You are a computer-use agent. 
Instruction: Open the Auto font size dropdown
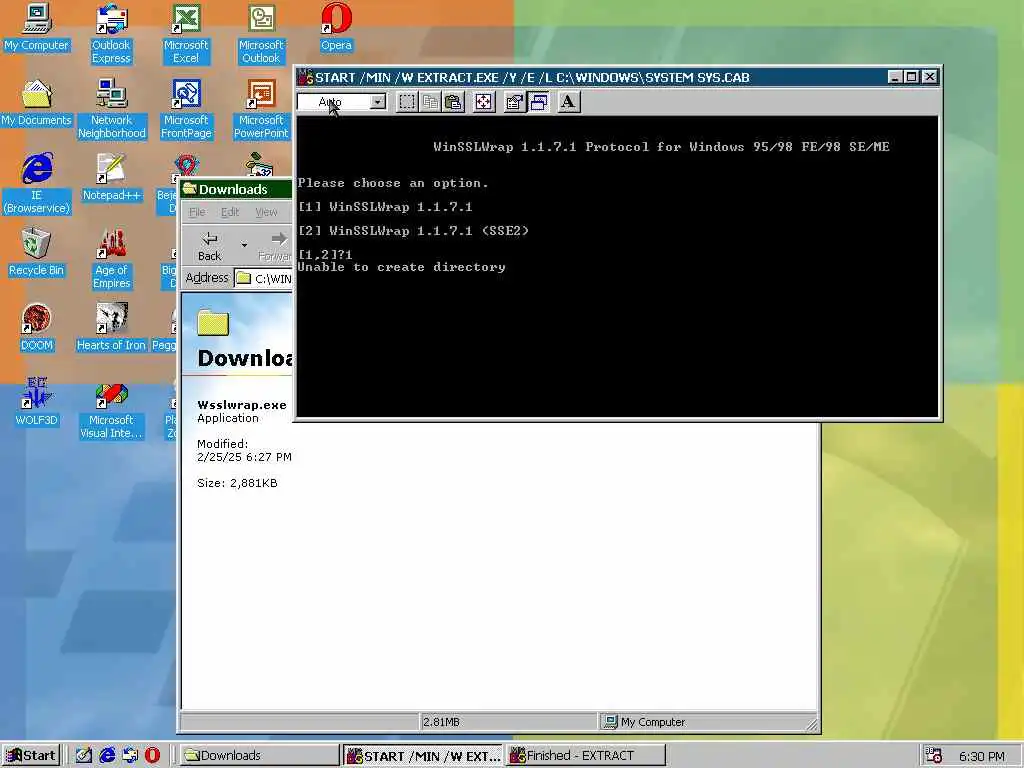point(377,102)
